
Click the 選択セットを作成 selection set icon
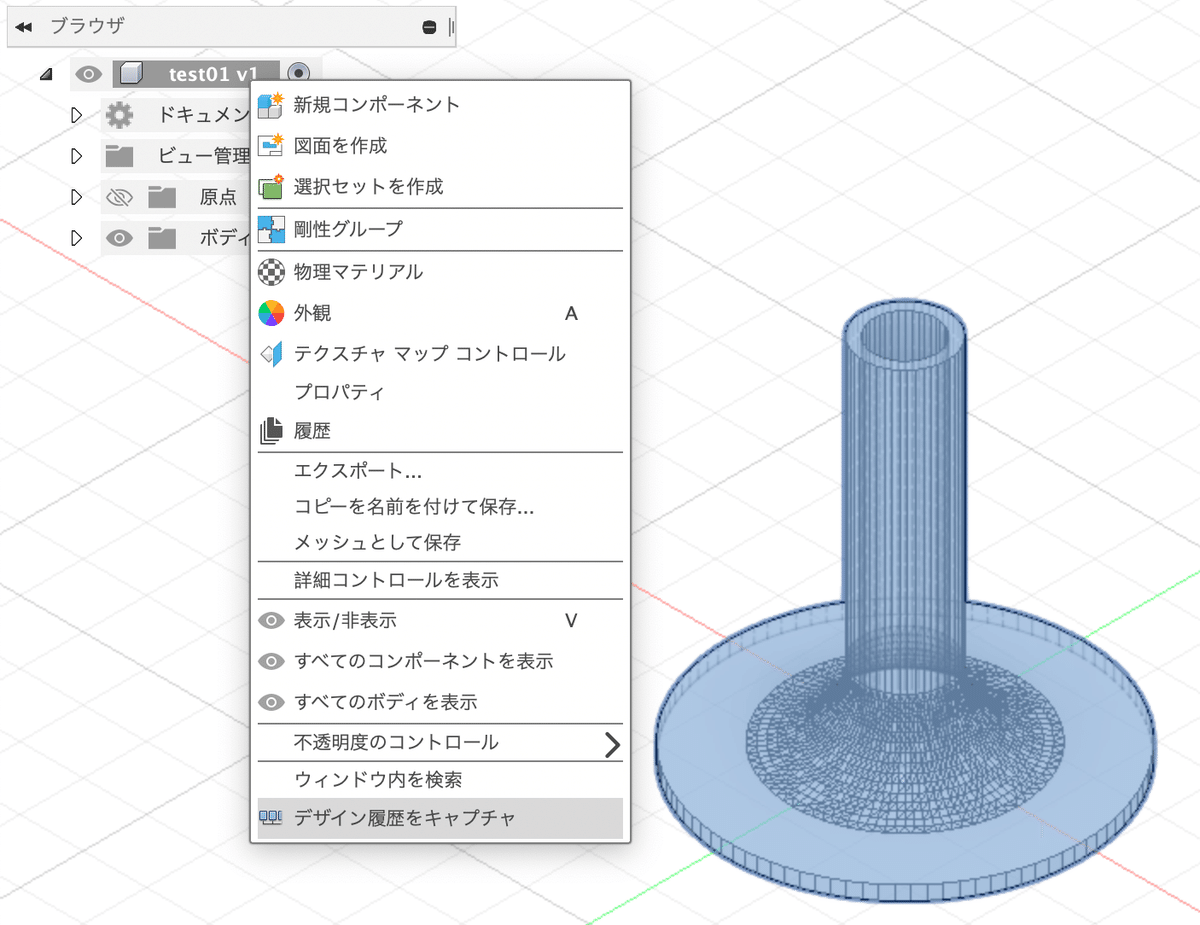pos(270,186)
